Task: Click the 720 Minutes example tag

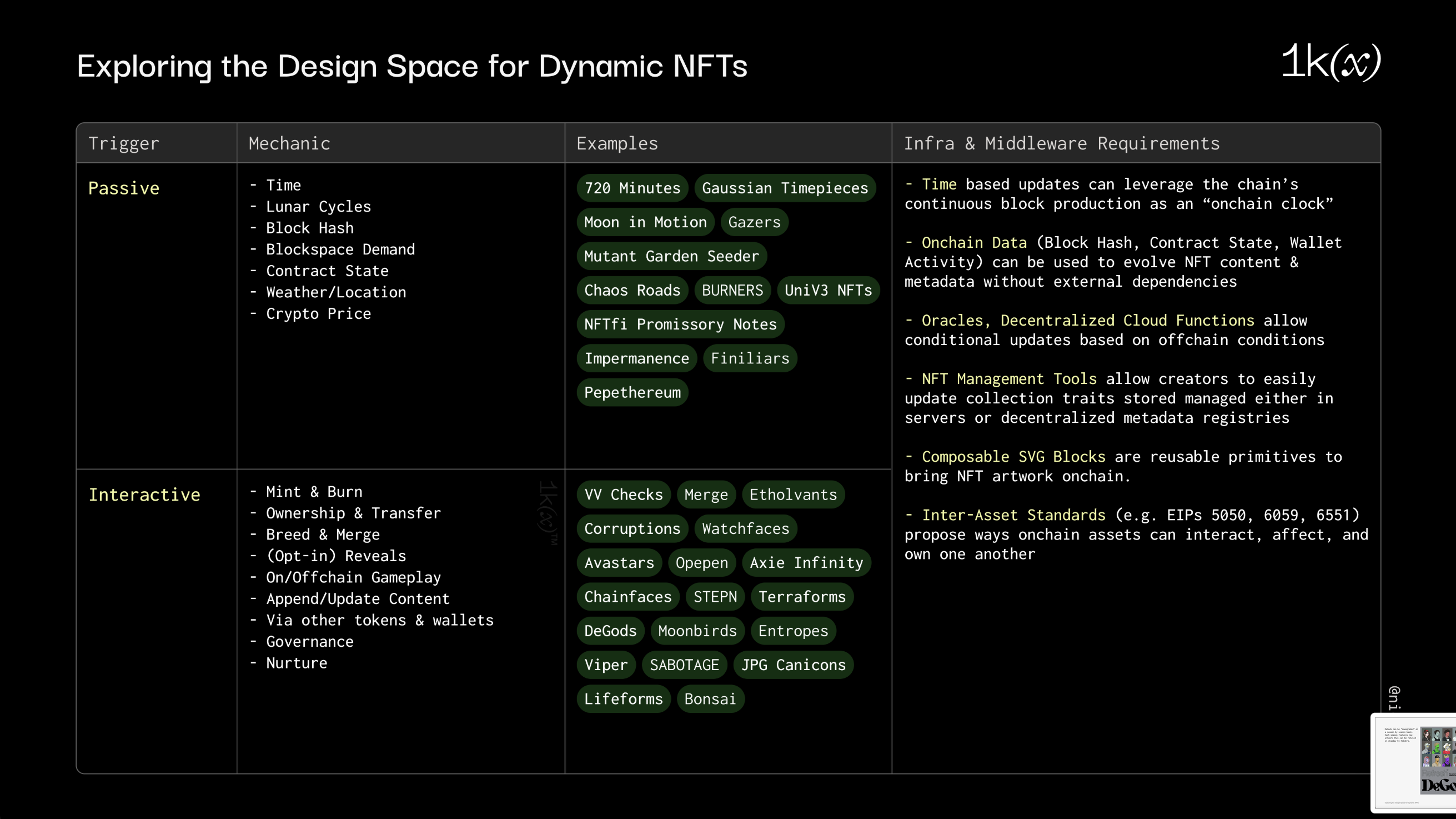Action: [x=632, y=188]
